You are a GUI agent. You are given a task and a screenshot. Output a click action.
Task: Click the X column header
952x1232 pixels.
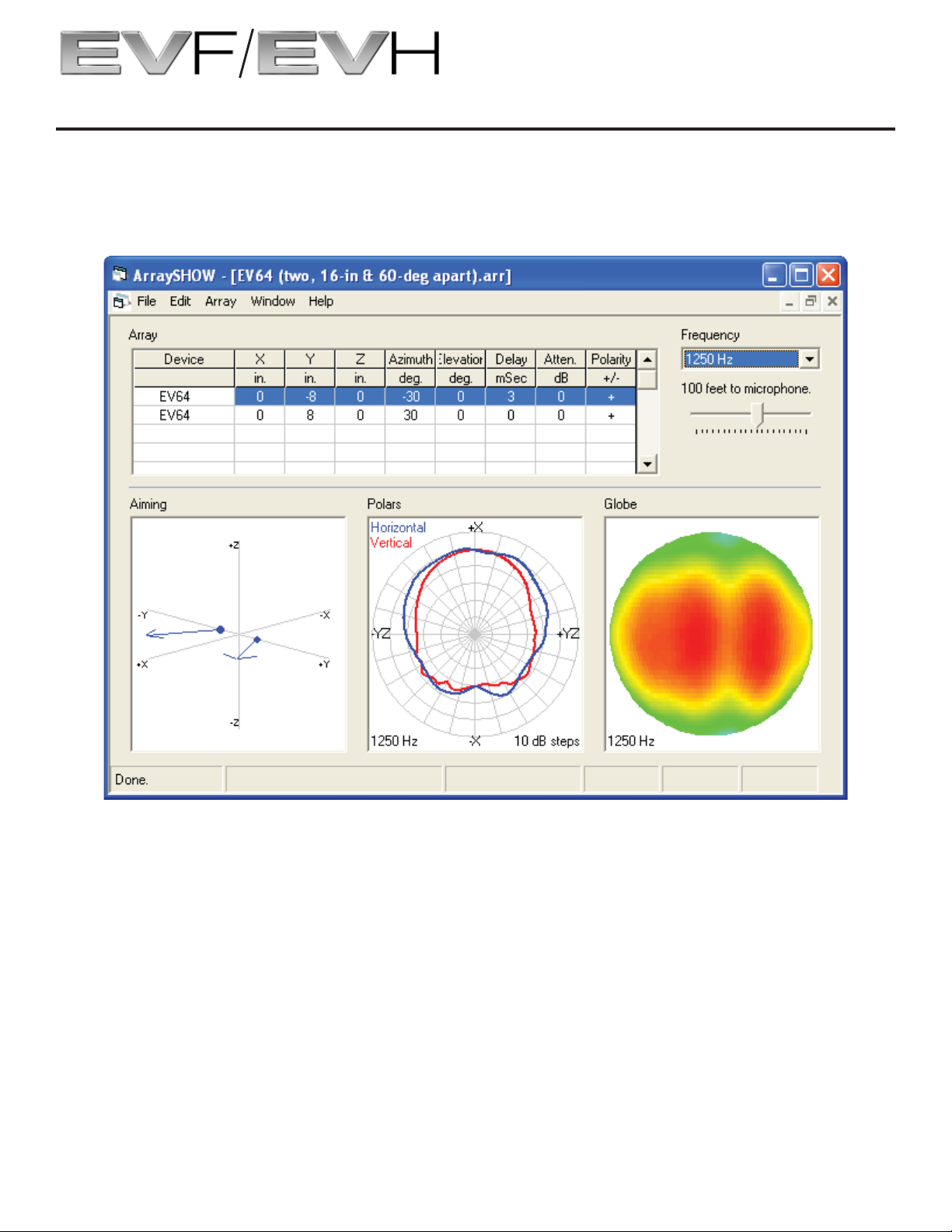[260, 359]
